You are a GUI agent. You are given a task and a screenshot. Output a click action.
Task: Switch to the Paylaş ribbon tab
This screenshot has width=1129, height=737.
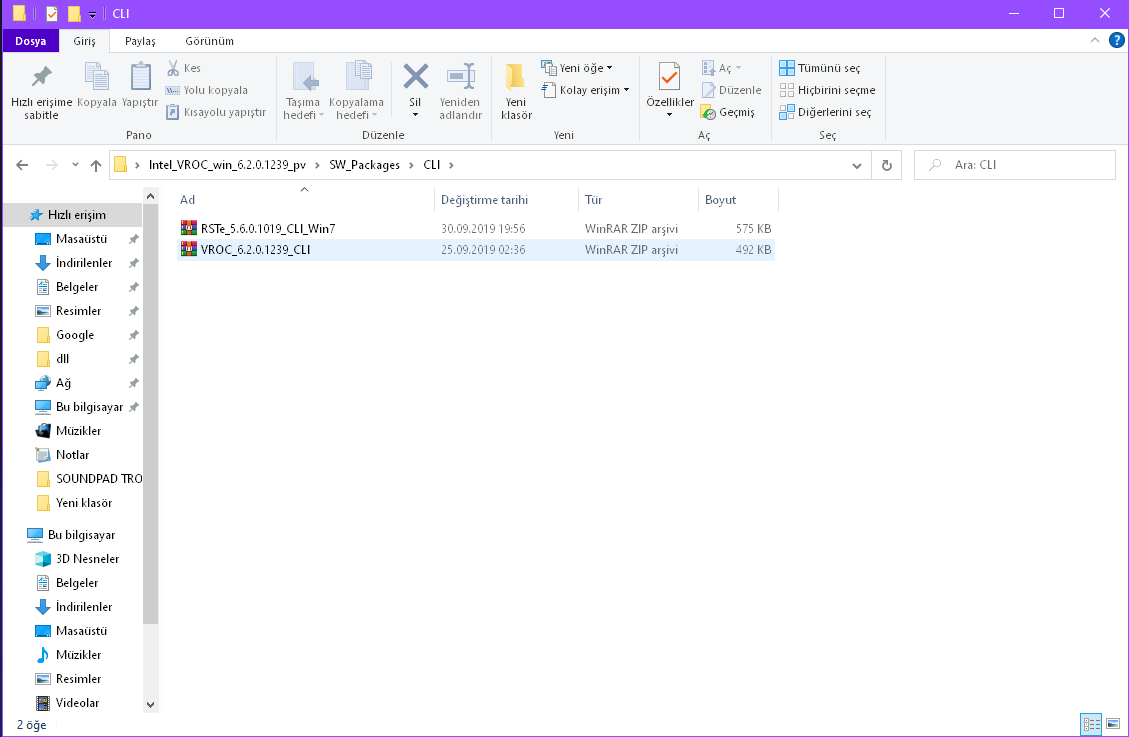coord(140,41)
